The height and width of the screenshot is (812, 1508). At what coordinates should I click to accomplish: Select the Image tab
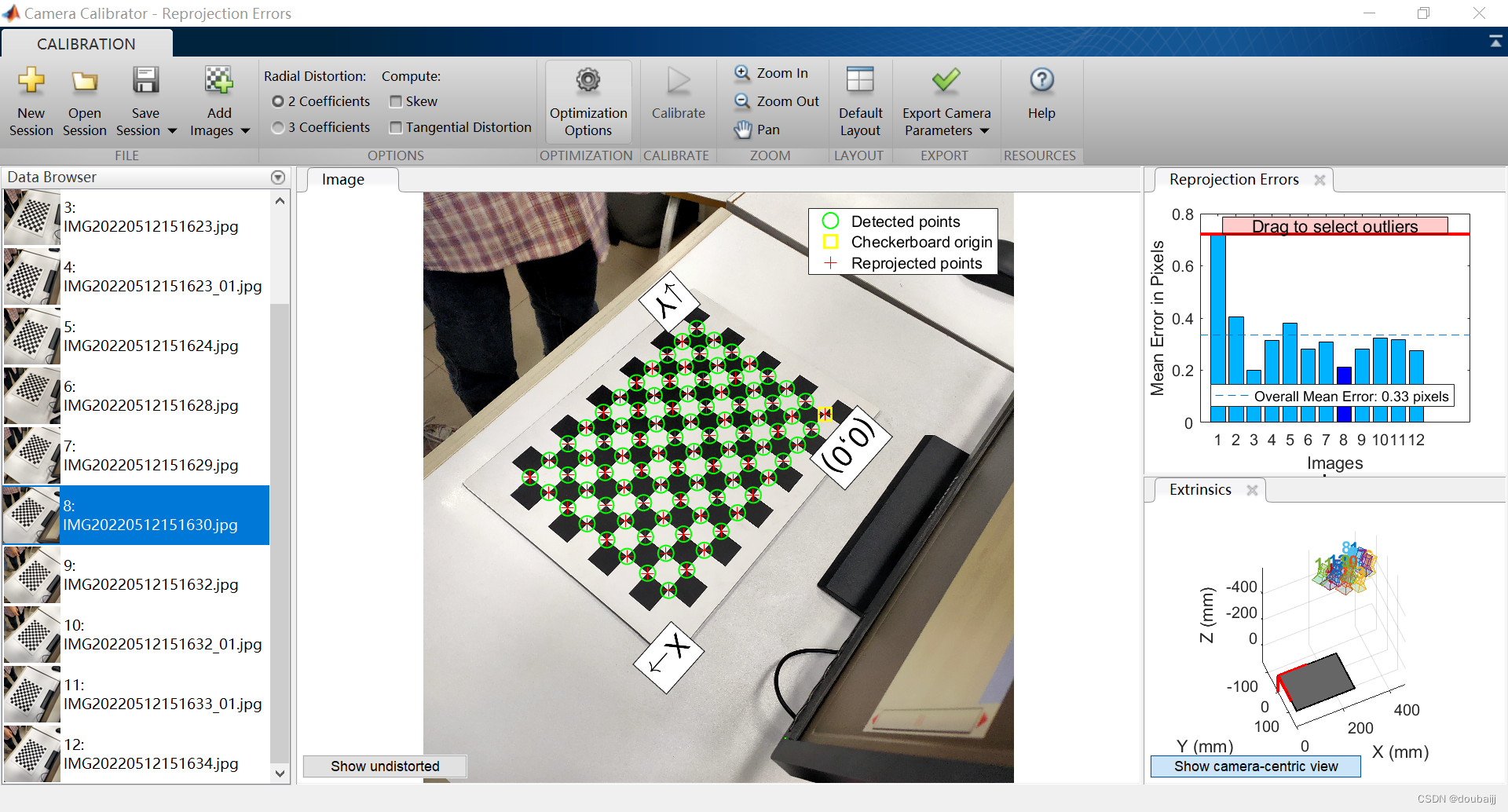point(343,180)
